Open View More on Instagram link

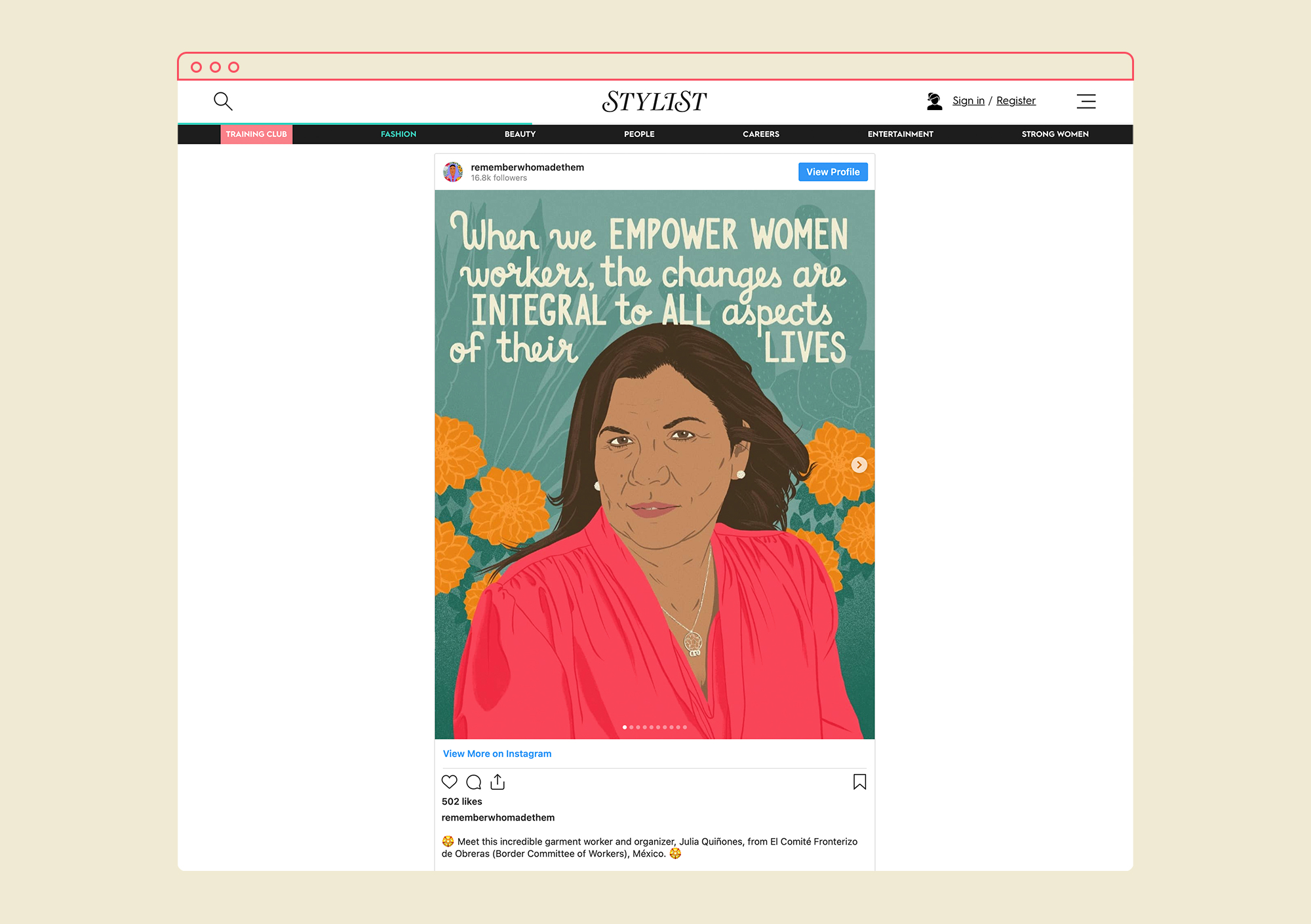[497, 754]
